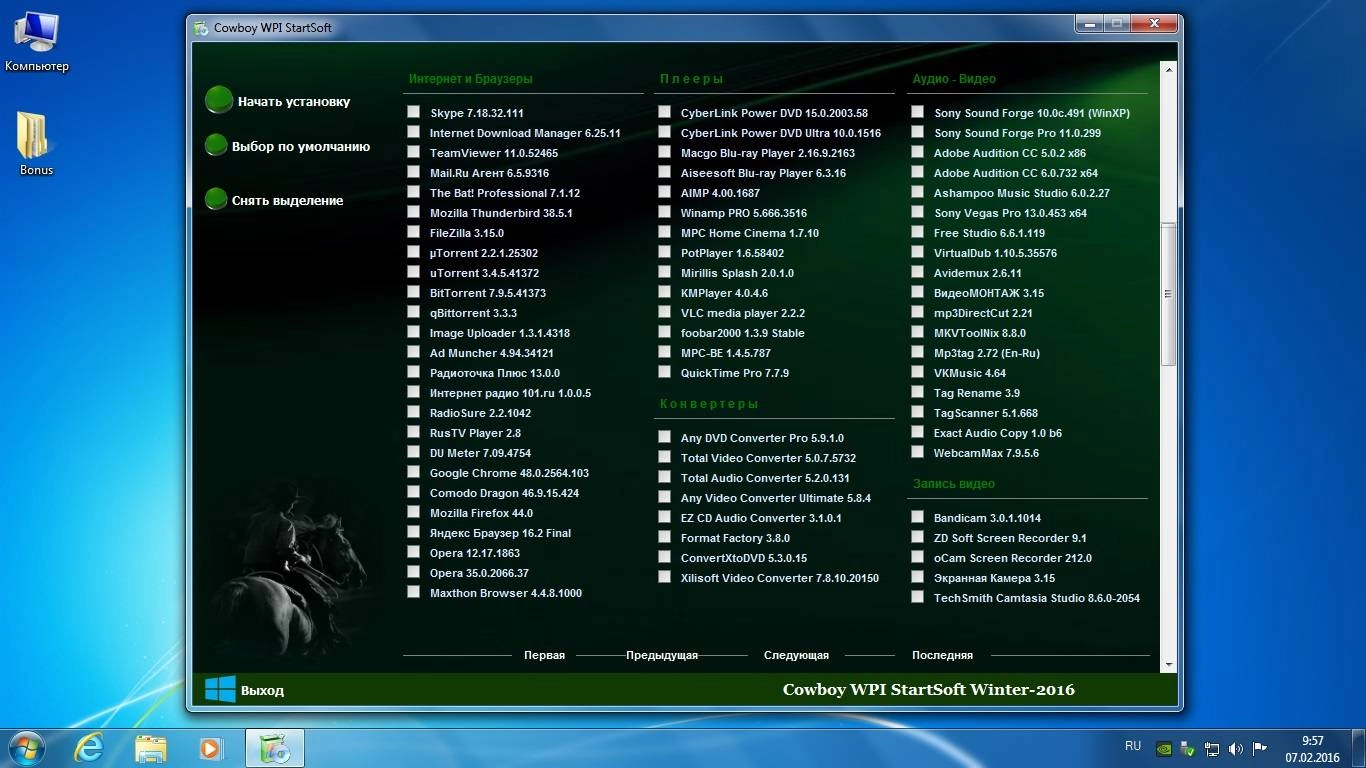The width and height of the screenshot is (1366, 768).
Task: Open the media player taskbar icon
Action: pos(211,748)
